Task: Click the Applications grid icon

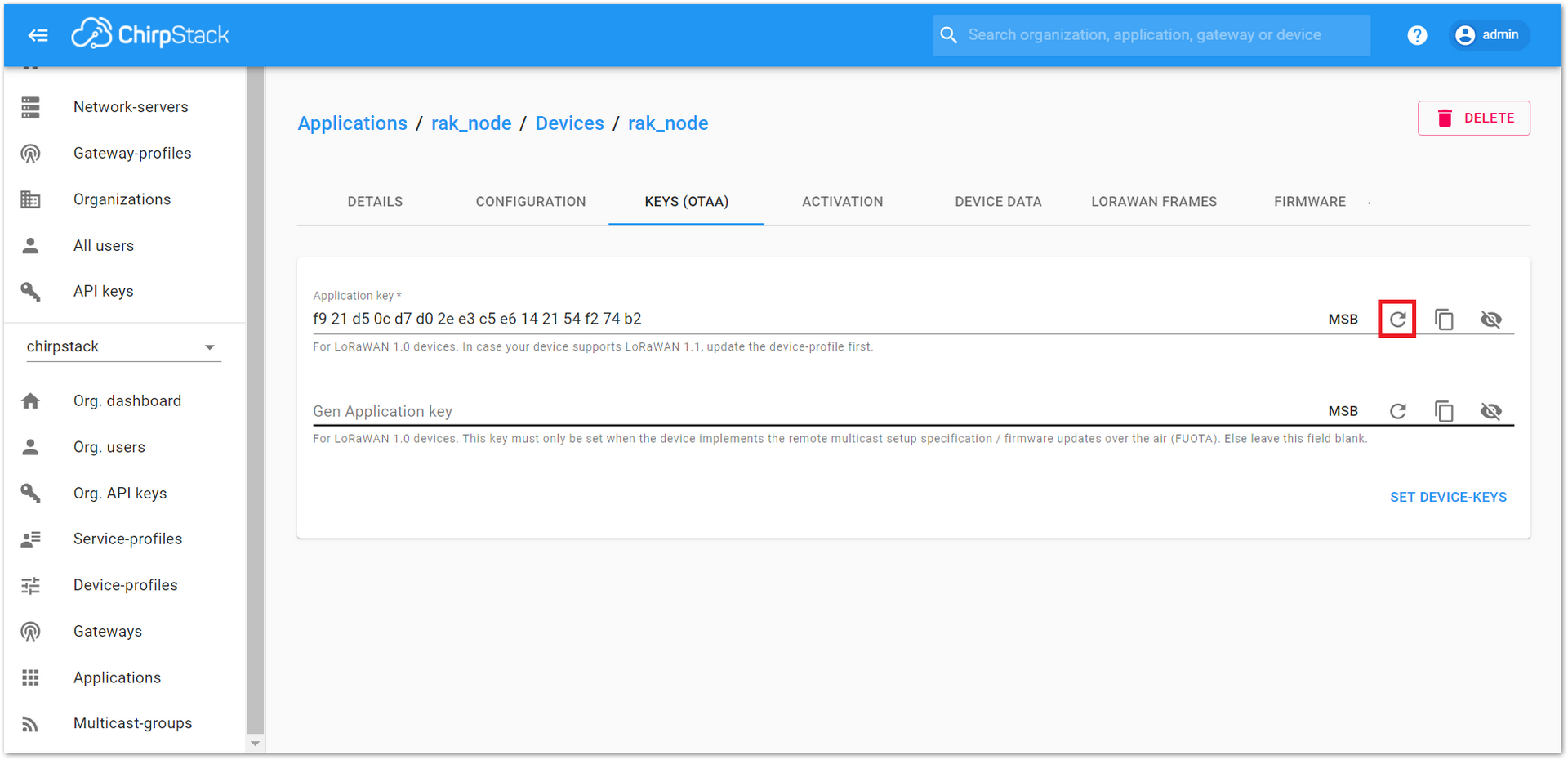Action: [31, 677]
